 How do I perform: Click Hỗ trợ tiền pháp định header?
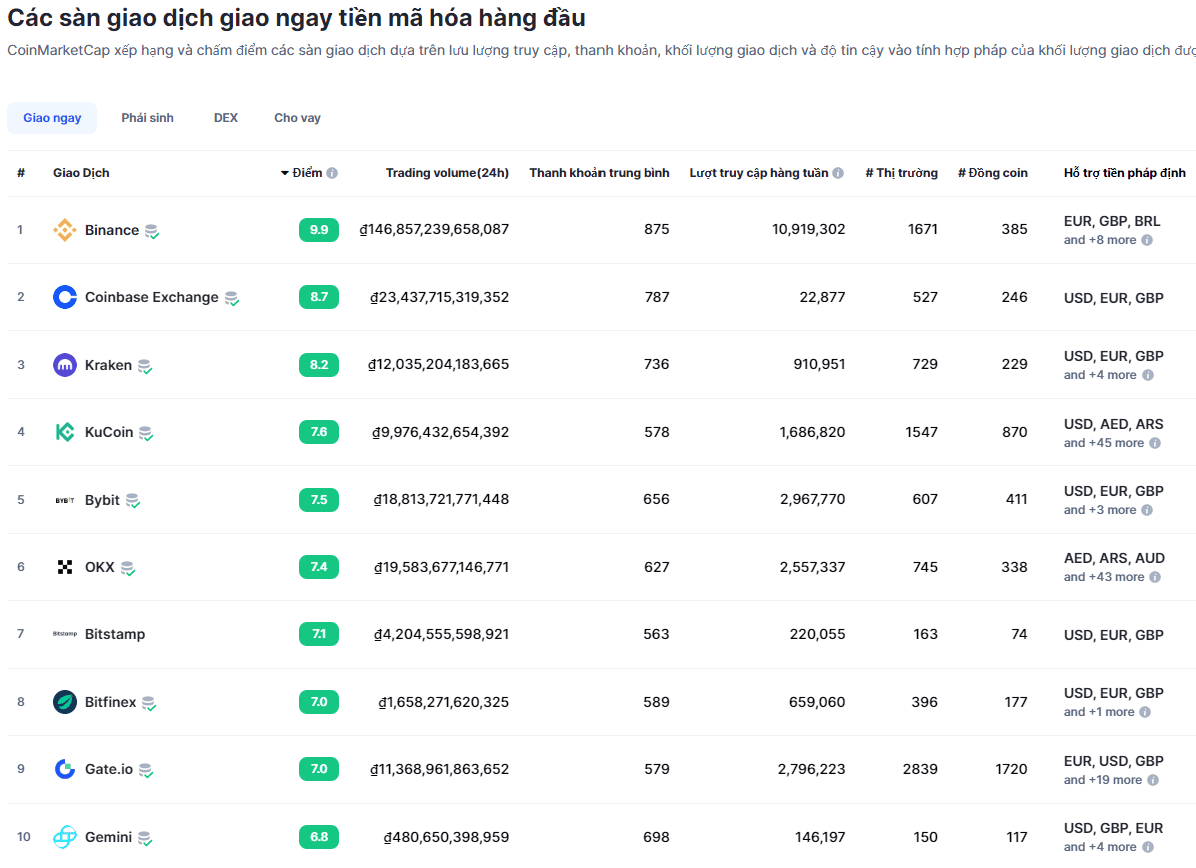coord(1124,173)
